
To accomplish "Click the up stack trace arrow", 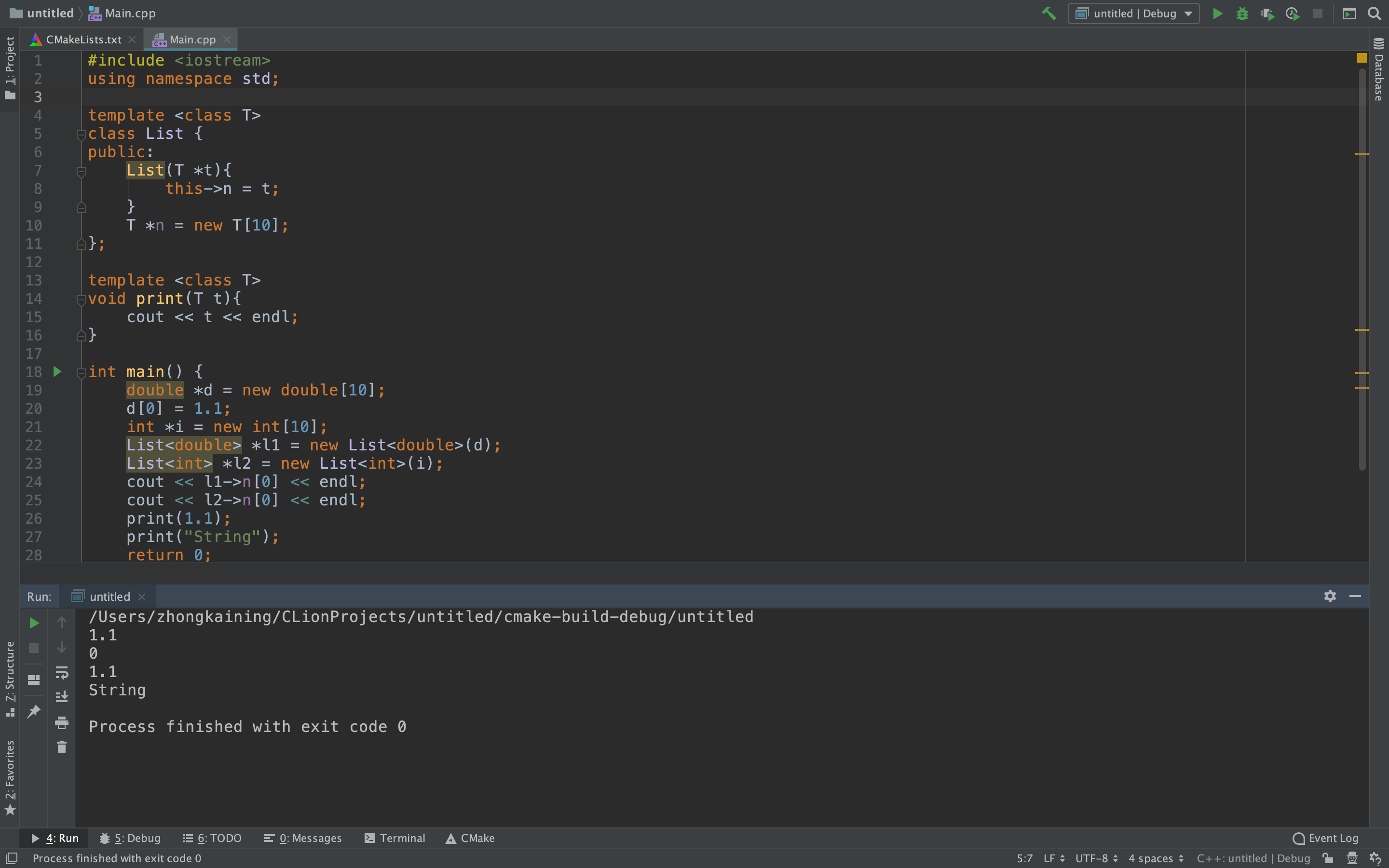I will (62, 622).
